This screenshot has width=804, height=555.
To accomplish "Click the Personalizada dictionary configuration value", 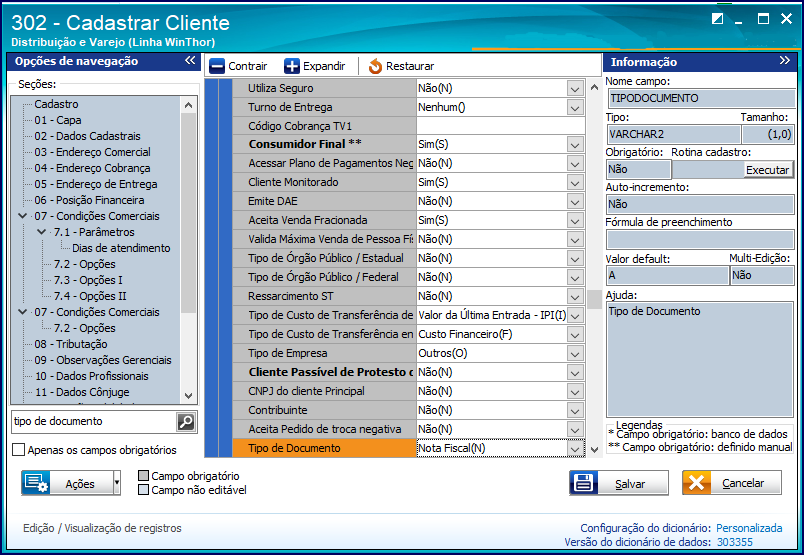I will [x=749, y=528].
